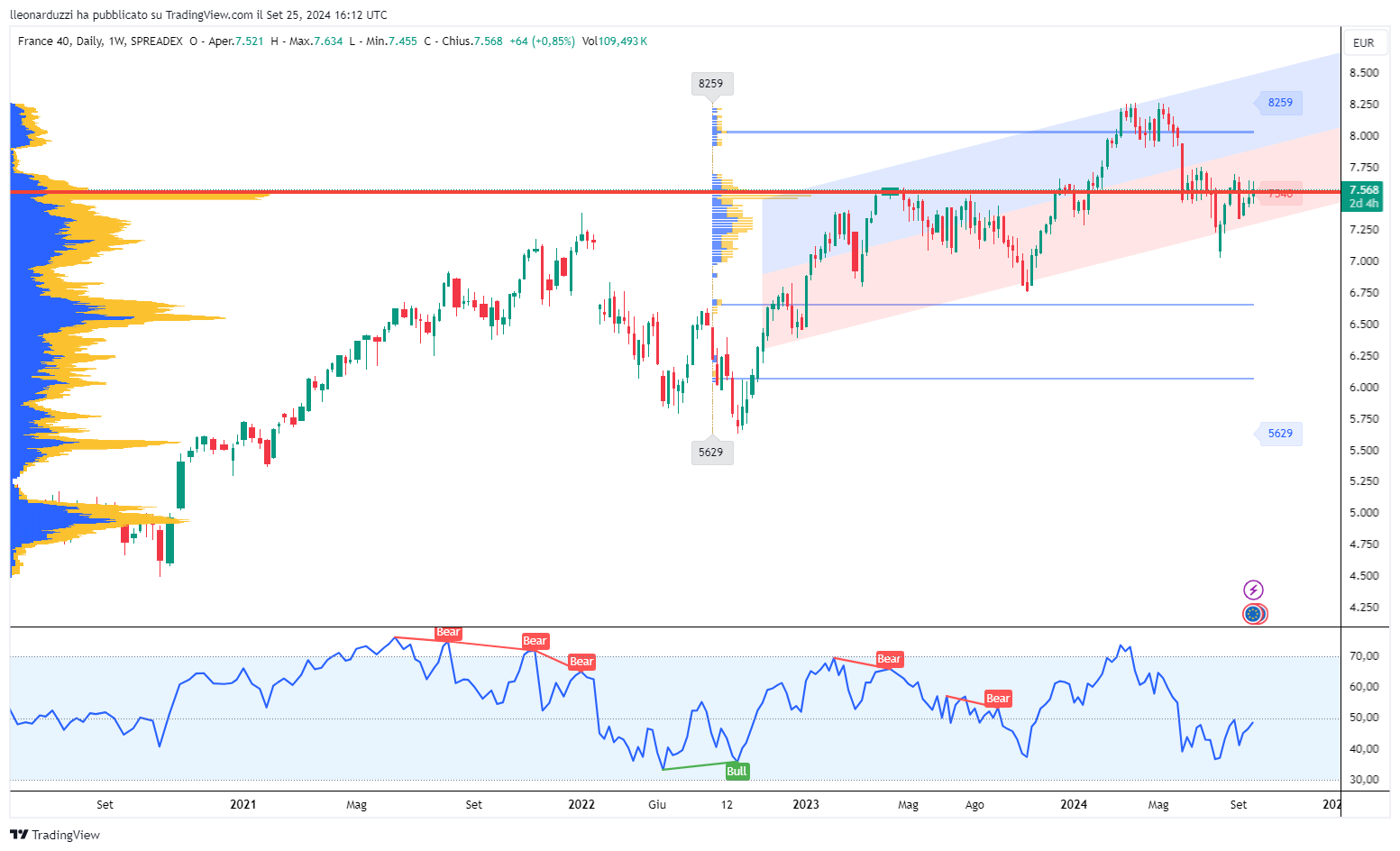The width and height of the screenshot is (1400, 851).
Task: Click the 2d 4h countdown label
Action: 1364,204
